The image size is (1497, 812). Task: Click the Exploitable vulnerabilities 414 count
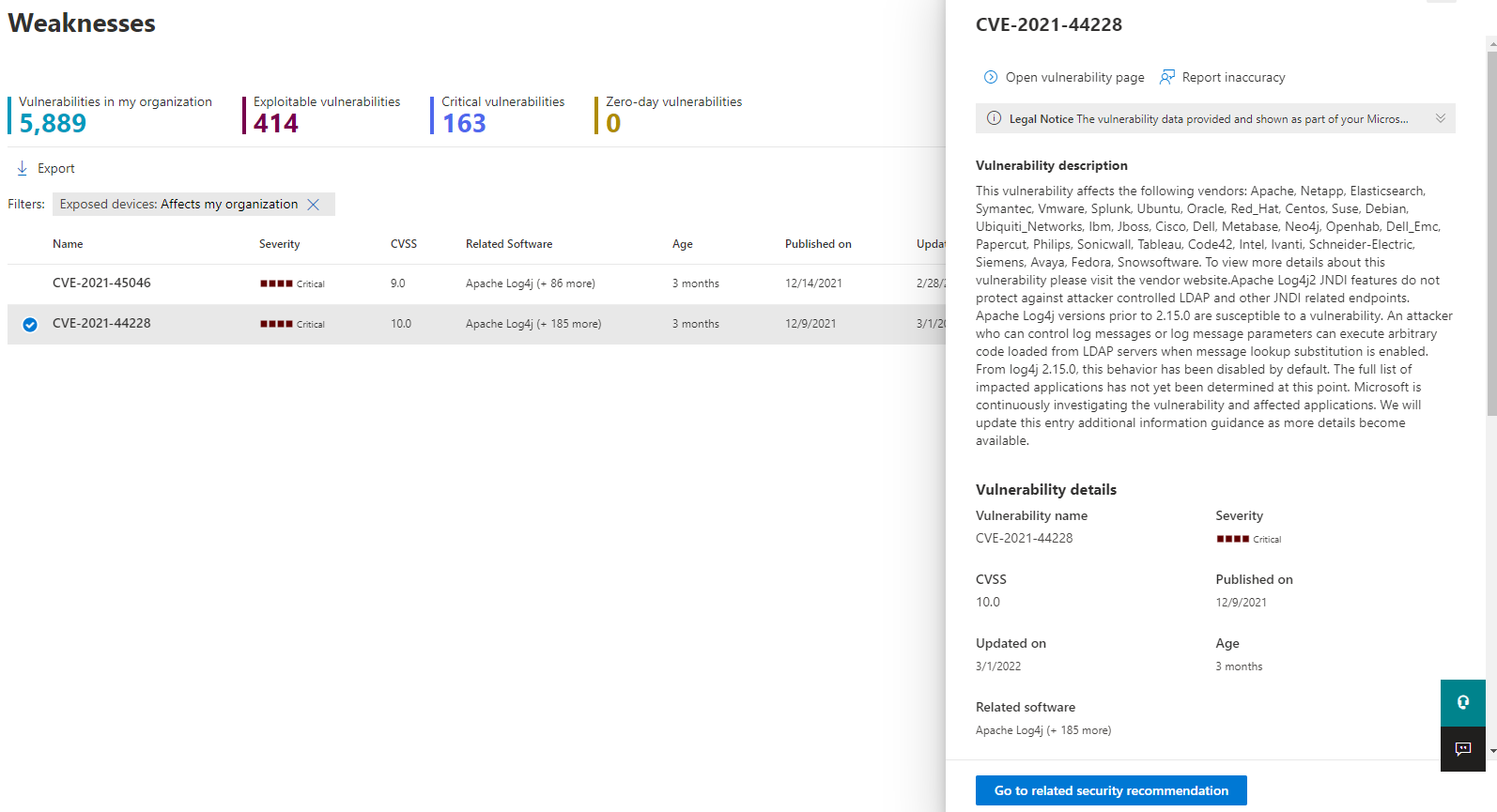click(275, 124)
